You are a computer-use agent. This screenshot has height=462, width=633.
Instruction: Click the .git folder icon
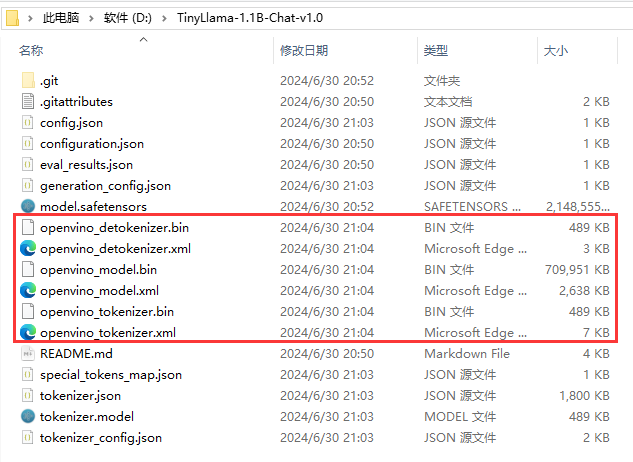(x=28, y=80)
